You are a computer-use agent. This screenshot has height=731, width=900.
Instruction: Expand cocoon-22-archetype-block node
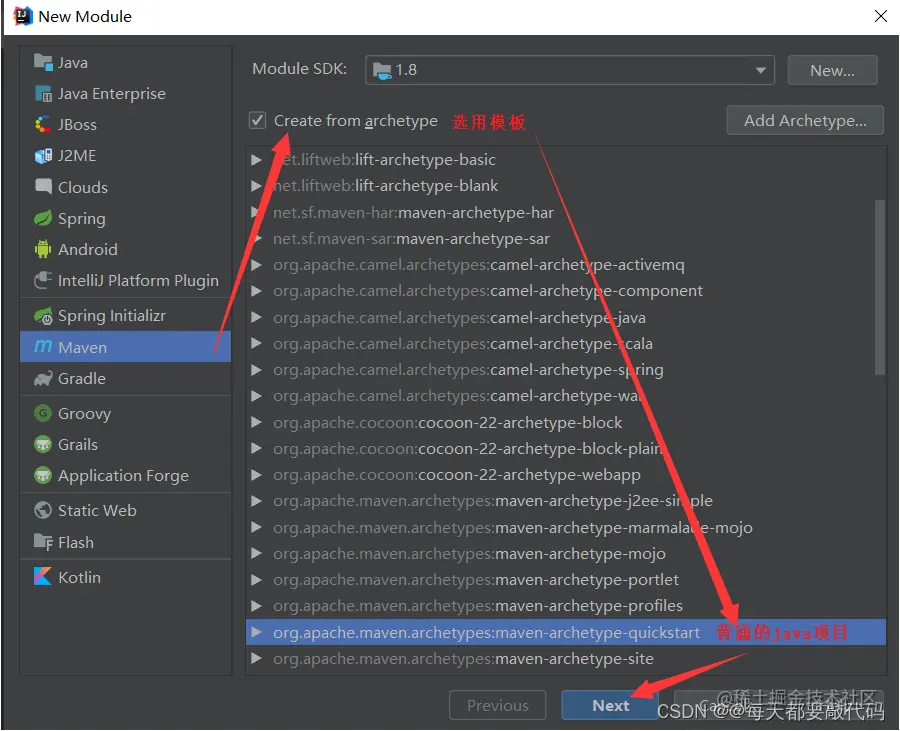click(257, 422)
